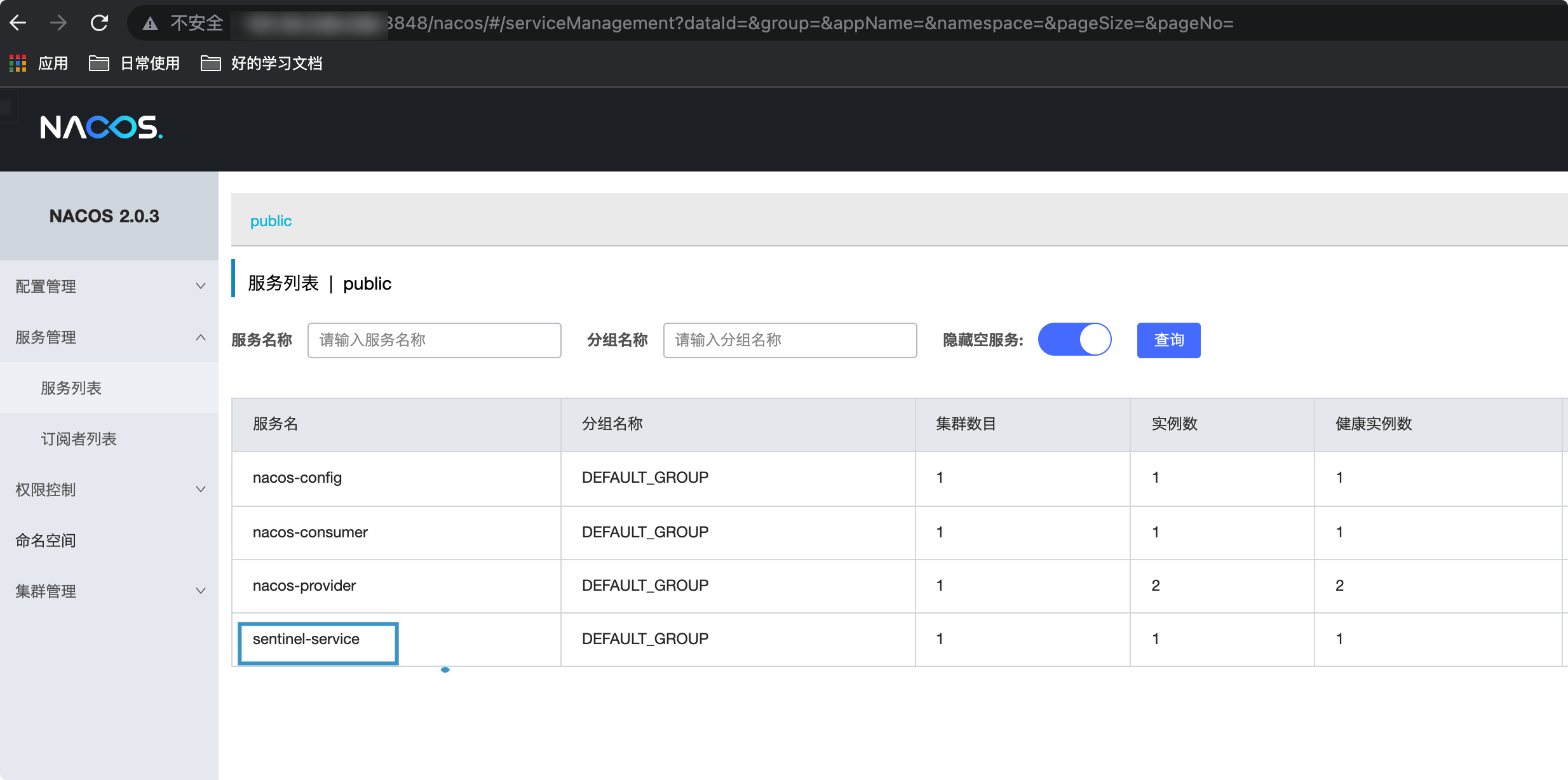The image size is (1568, 780).
Task: Focus the 服务名称 input field
Action: (434, 340)
